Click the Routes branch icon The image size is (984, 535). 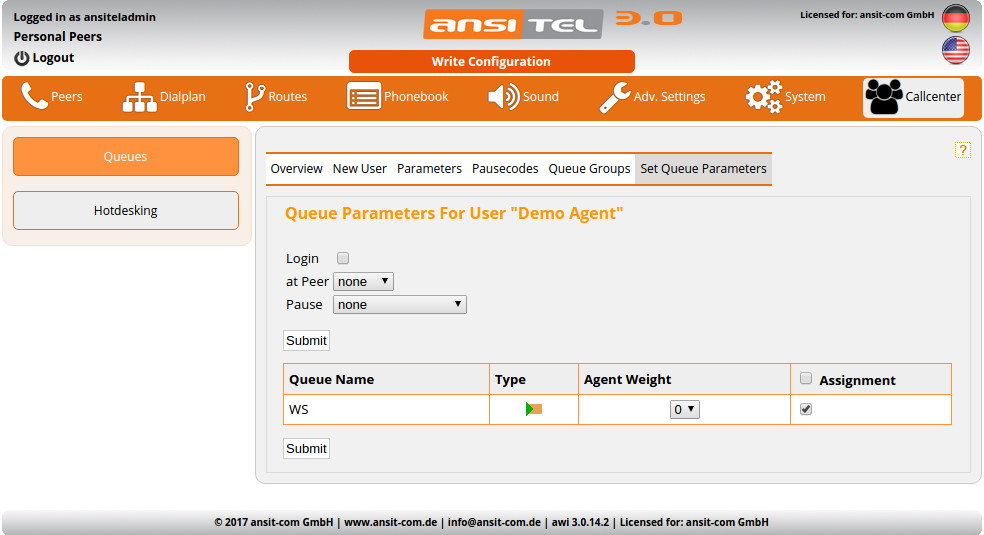click(x=254, y=97)
